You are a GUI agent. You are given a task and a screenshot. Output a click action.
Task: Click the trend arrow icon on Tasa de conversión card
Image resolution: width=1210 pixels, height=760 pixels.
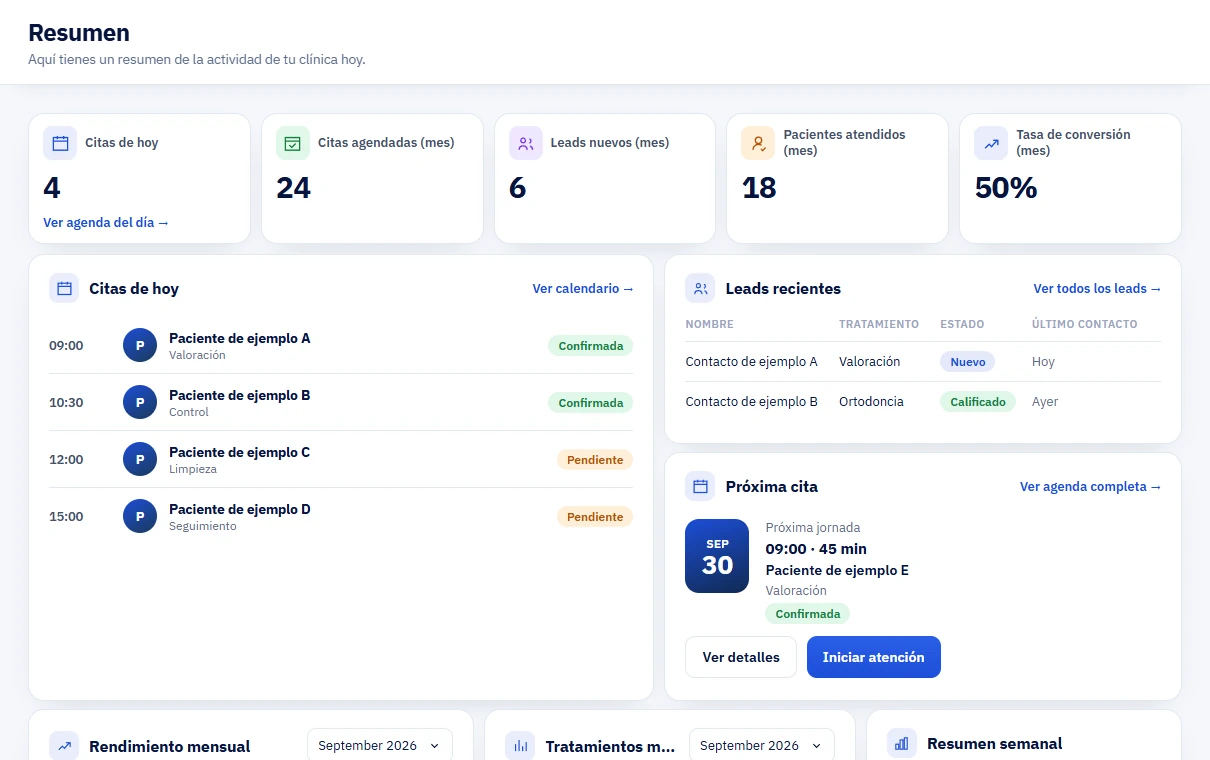(991, 143)
